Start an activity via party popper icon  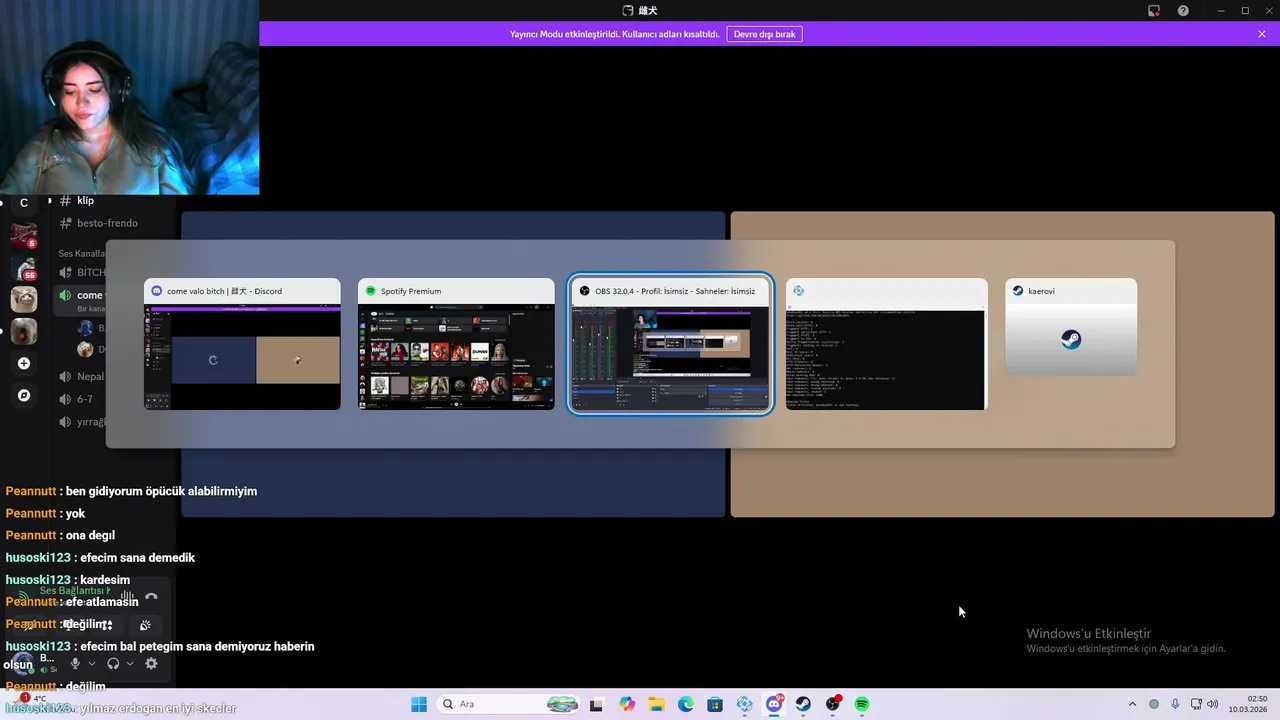tap(145, 625)
